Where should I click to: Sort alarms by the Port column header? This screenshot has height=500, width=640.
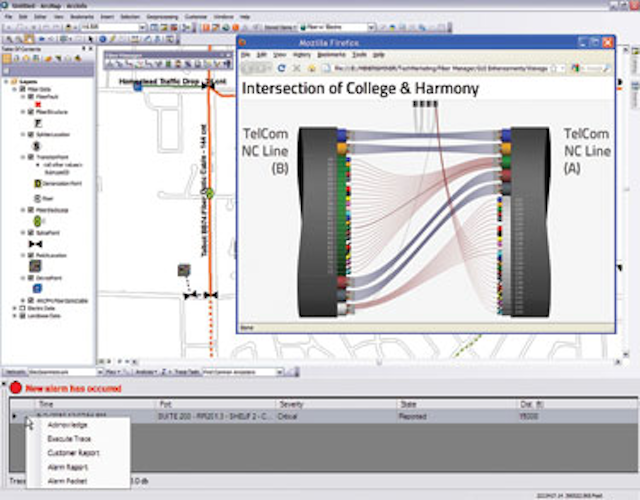pos(215,404)
